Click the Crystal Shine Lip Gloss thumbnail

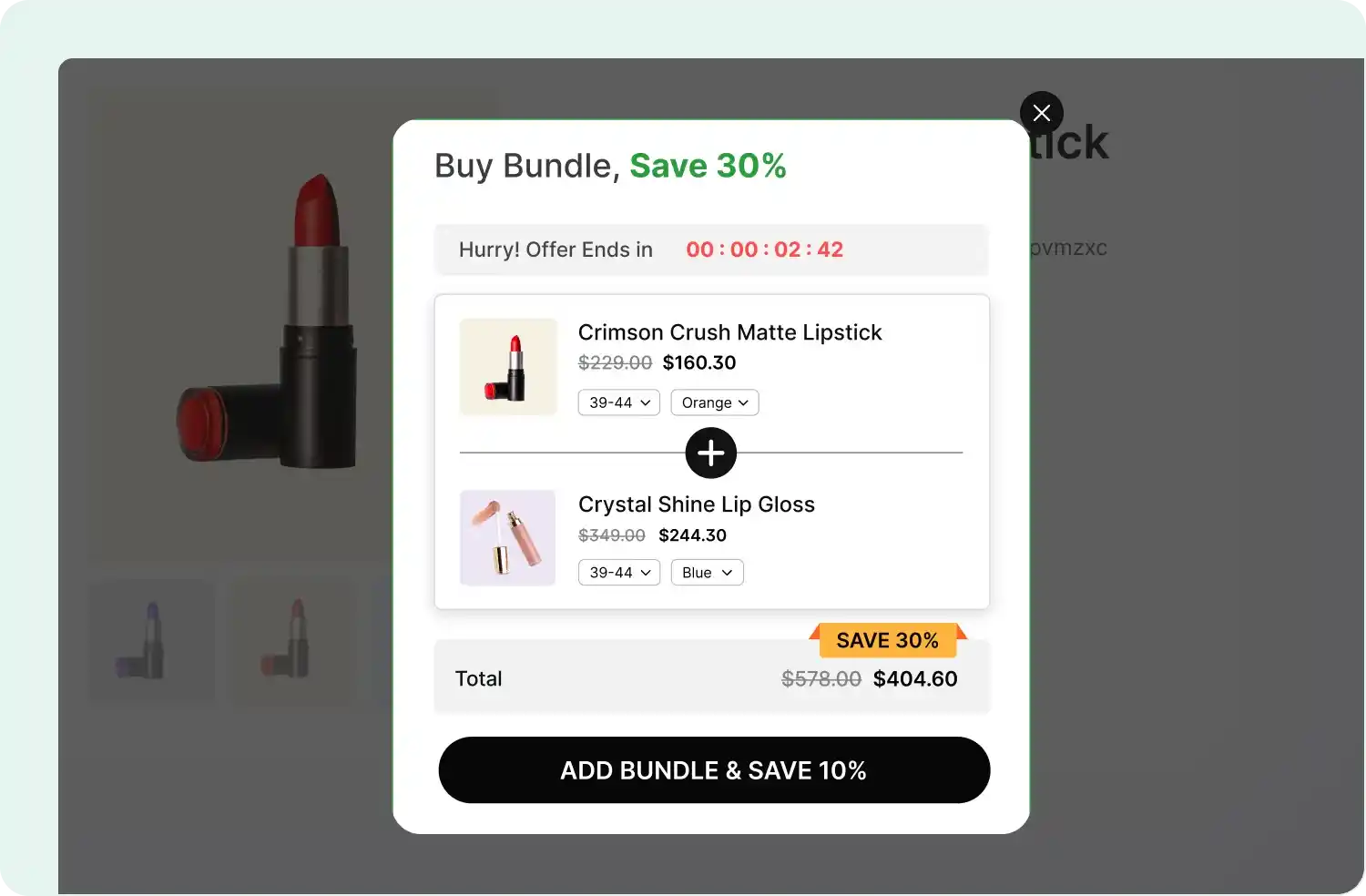point(508,538)
